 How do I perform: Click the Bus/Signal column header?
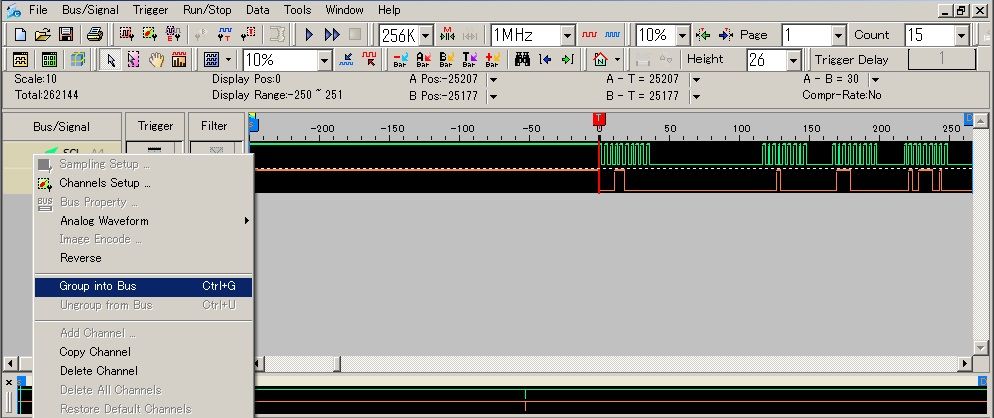coord(61,126)
